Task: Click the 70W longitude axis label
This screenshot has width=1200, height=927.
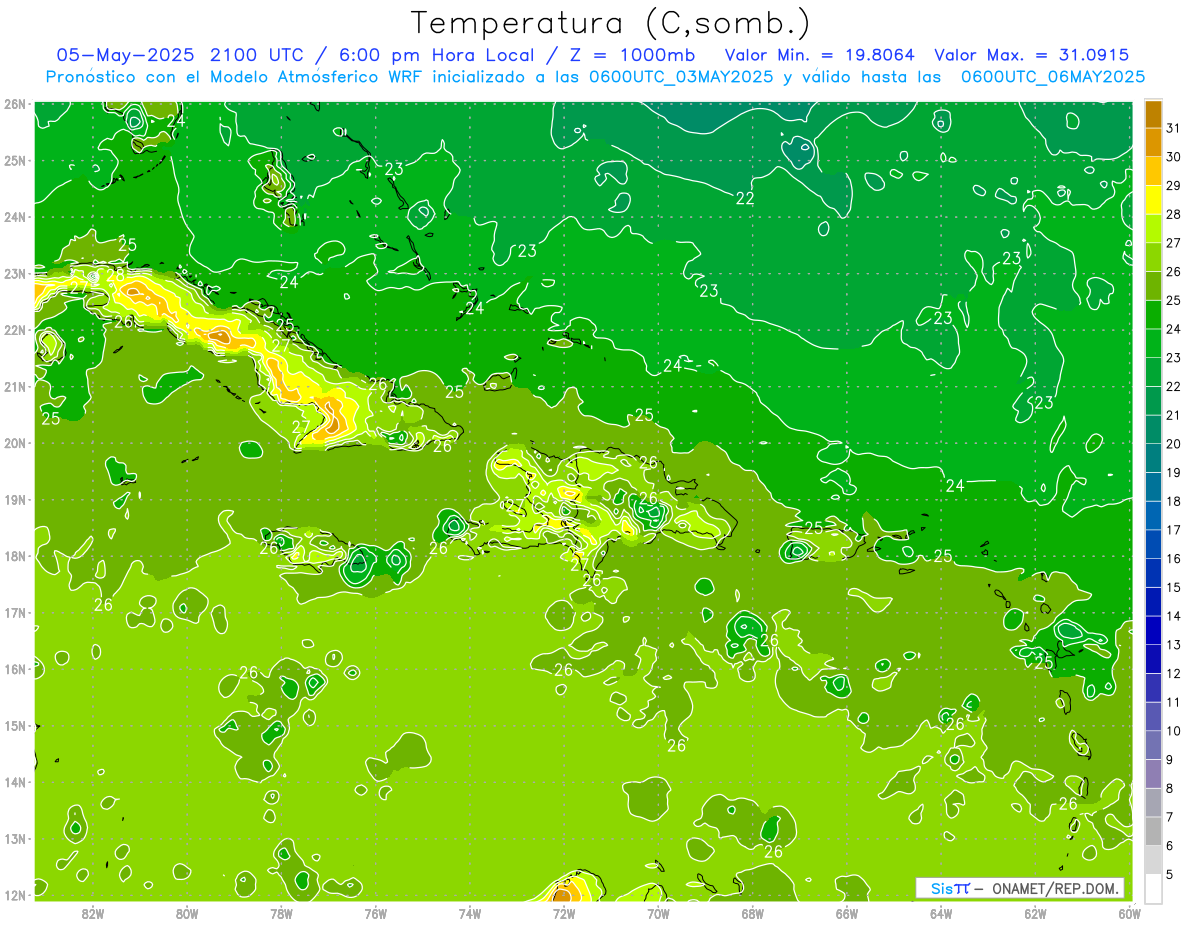Action: [658, 914]
